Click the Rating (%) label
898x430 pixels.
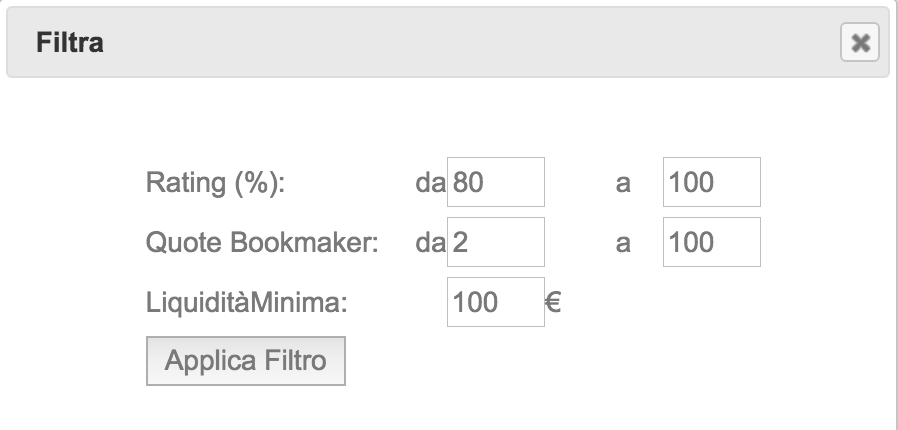[216, 184]
